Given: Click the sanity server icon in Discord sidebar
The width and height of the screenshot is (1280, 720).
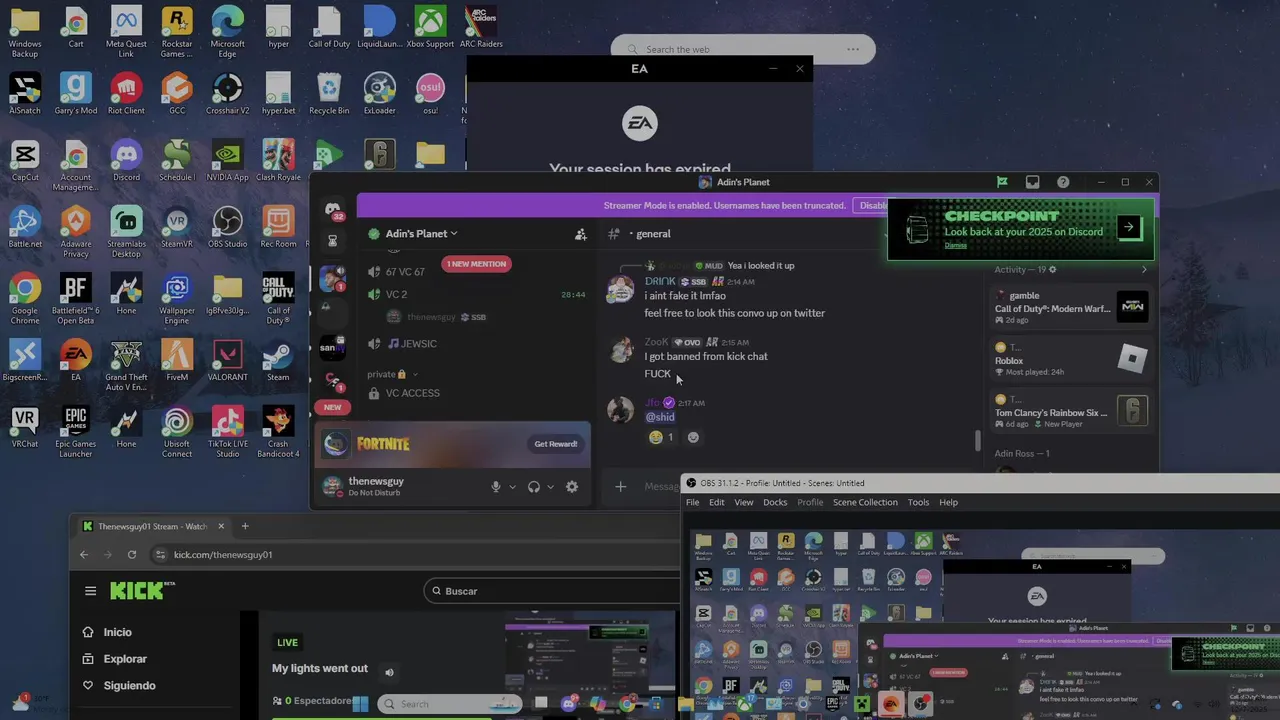Looking at the screenshot, I should [332, 347].
